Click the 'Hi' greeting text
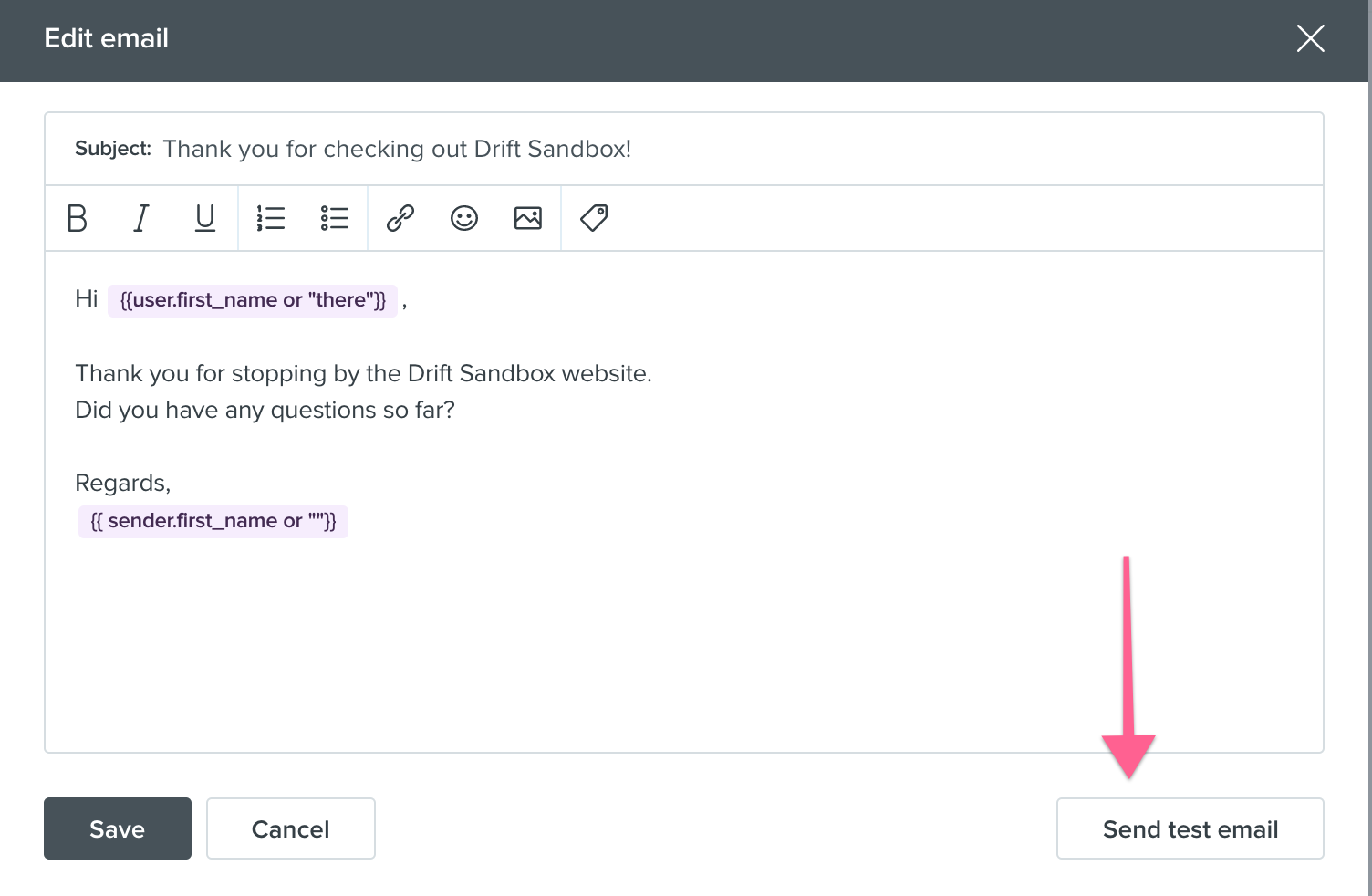Image resolution: width=1372 pixels, height=896 pixels. [87, 298]
